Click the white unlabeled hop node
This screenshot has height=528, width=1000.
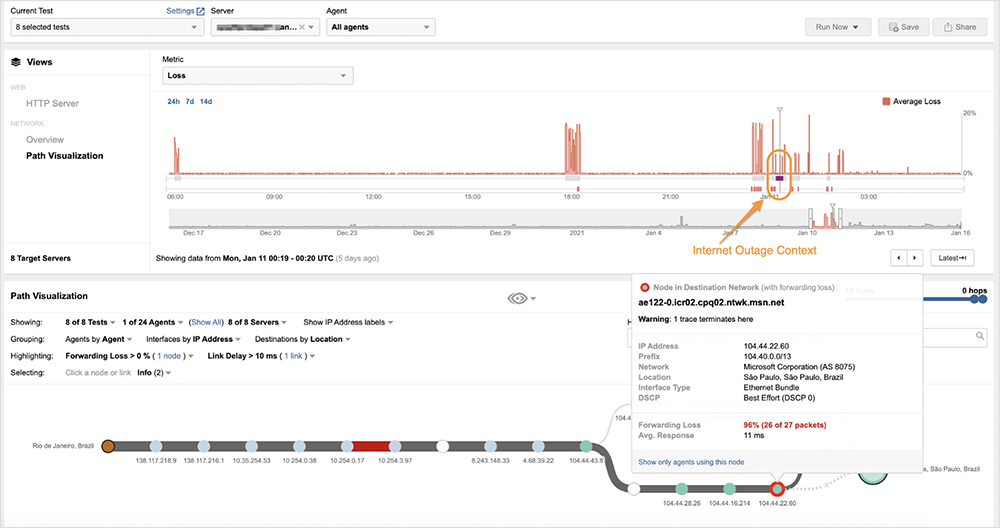(443, 446)
